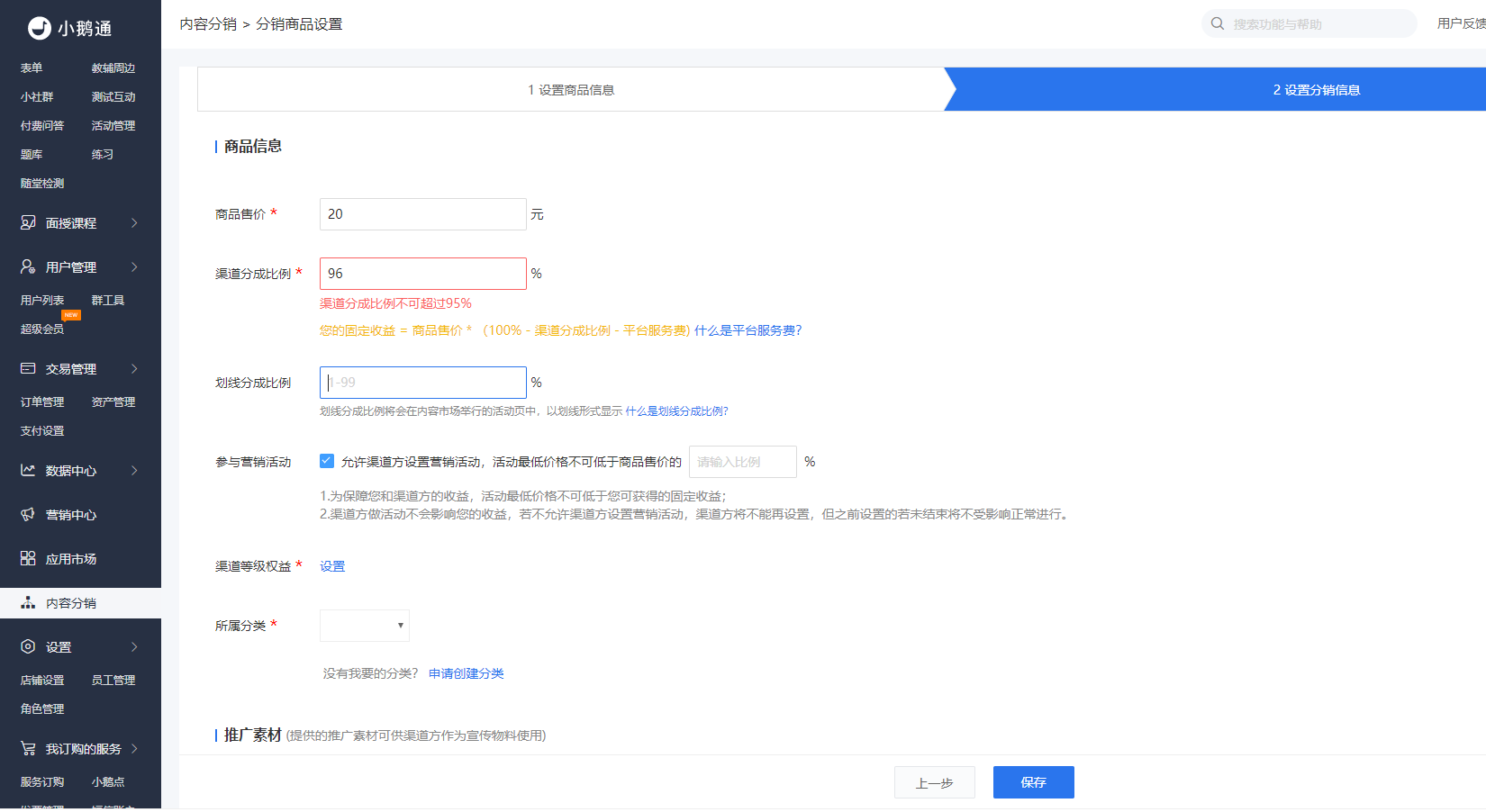This screenshot has height=812, width=1486.
Task: Open 用户列表 submenu item
Action: click(x=42, y=301)
